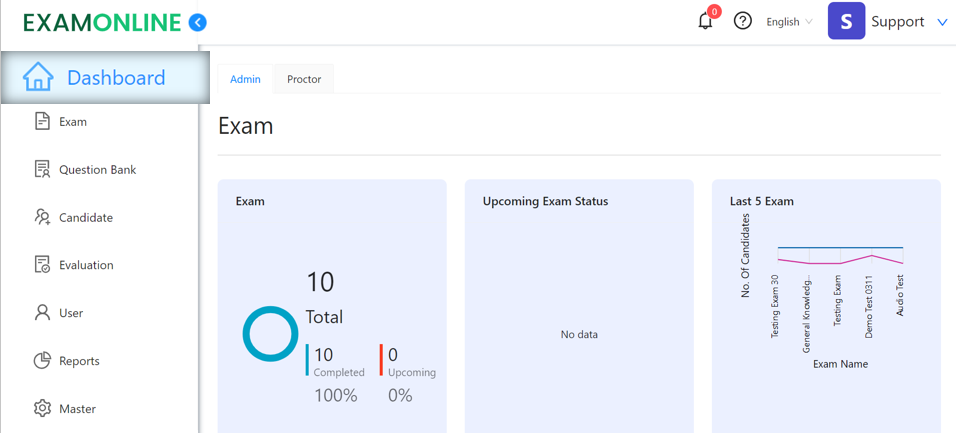957x433 pixels.
Task: Click the Dashboard home icon
Action: pos(38,78)
